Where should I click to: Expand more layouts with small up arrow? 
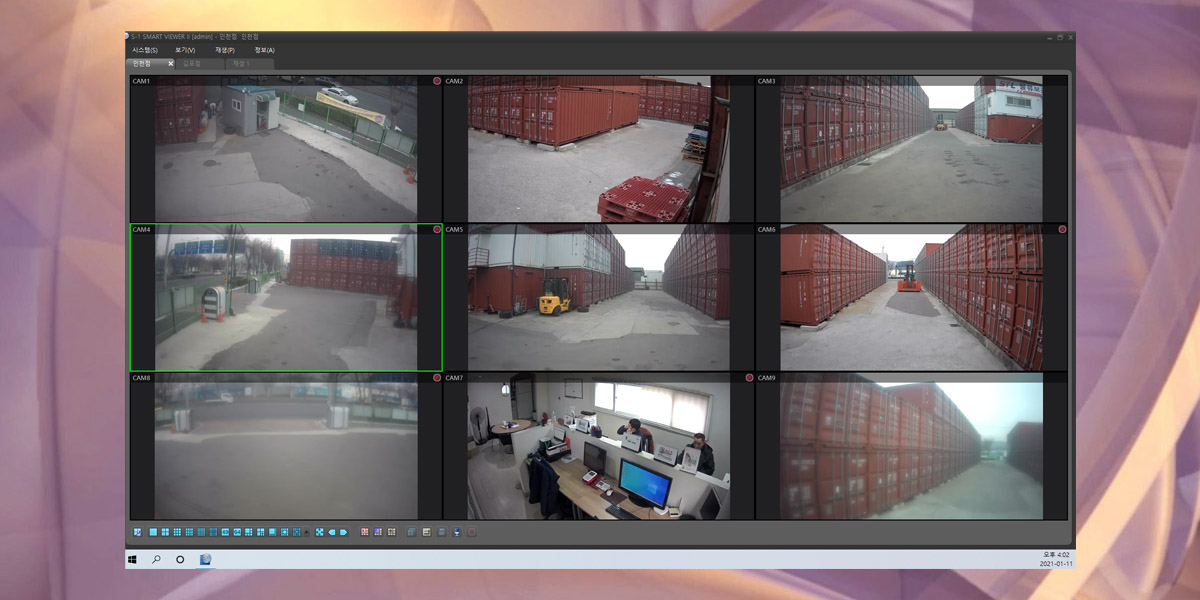coord(308,532)
